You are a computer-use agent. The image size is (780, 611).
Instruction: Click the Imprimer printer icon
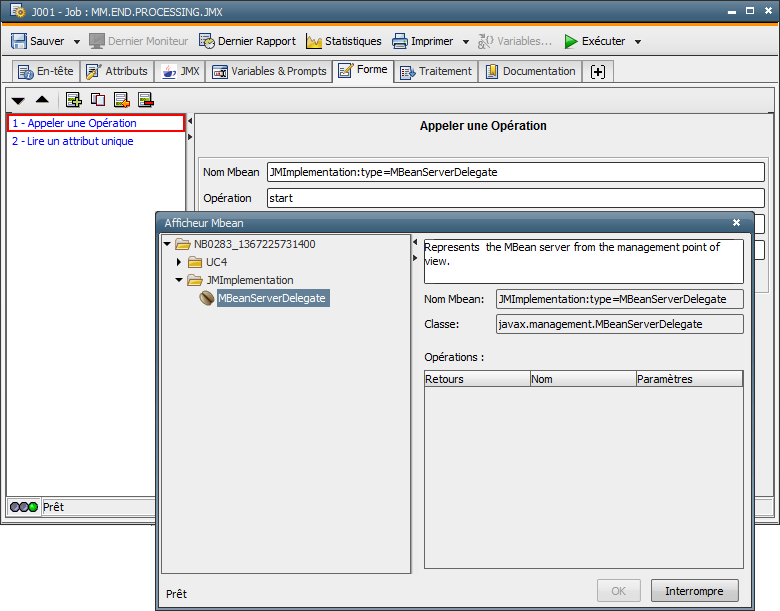point(400,41)
